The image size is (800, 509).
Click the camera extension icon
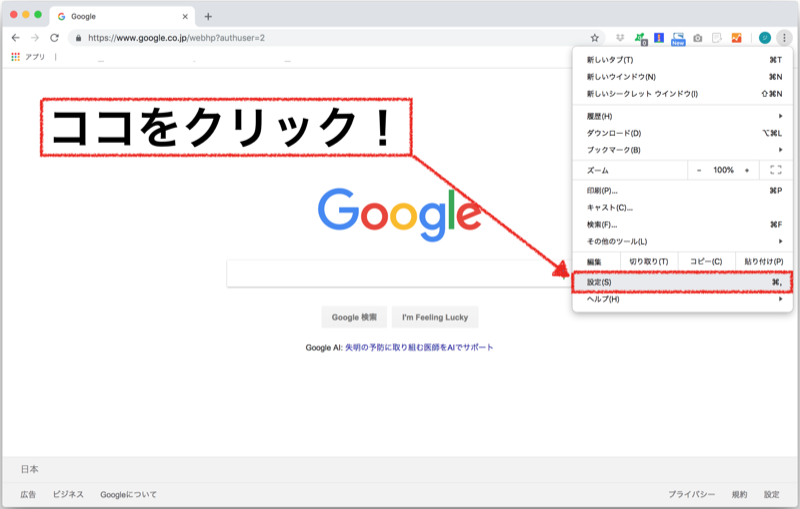[x=697, y=38]
